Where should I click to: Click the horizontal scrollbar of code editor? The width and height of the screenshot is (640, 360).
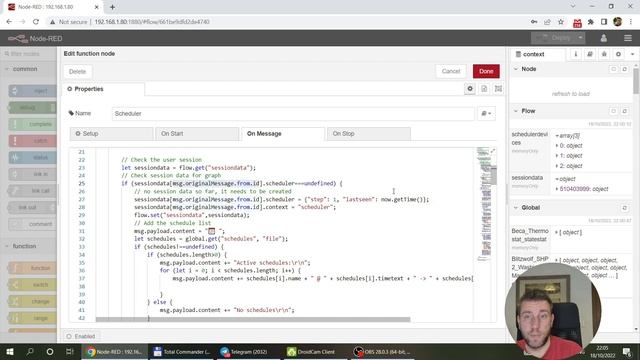click(x=253, y=320)
